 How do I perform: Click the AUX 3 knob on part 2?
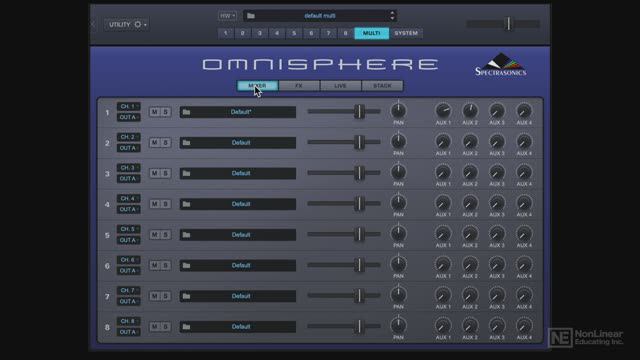pos(497,142)
